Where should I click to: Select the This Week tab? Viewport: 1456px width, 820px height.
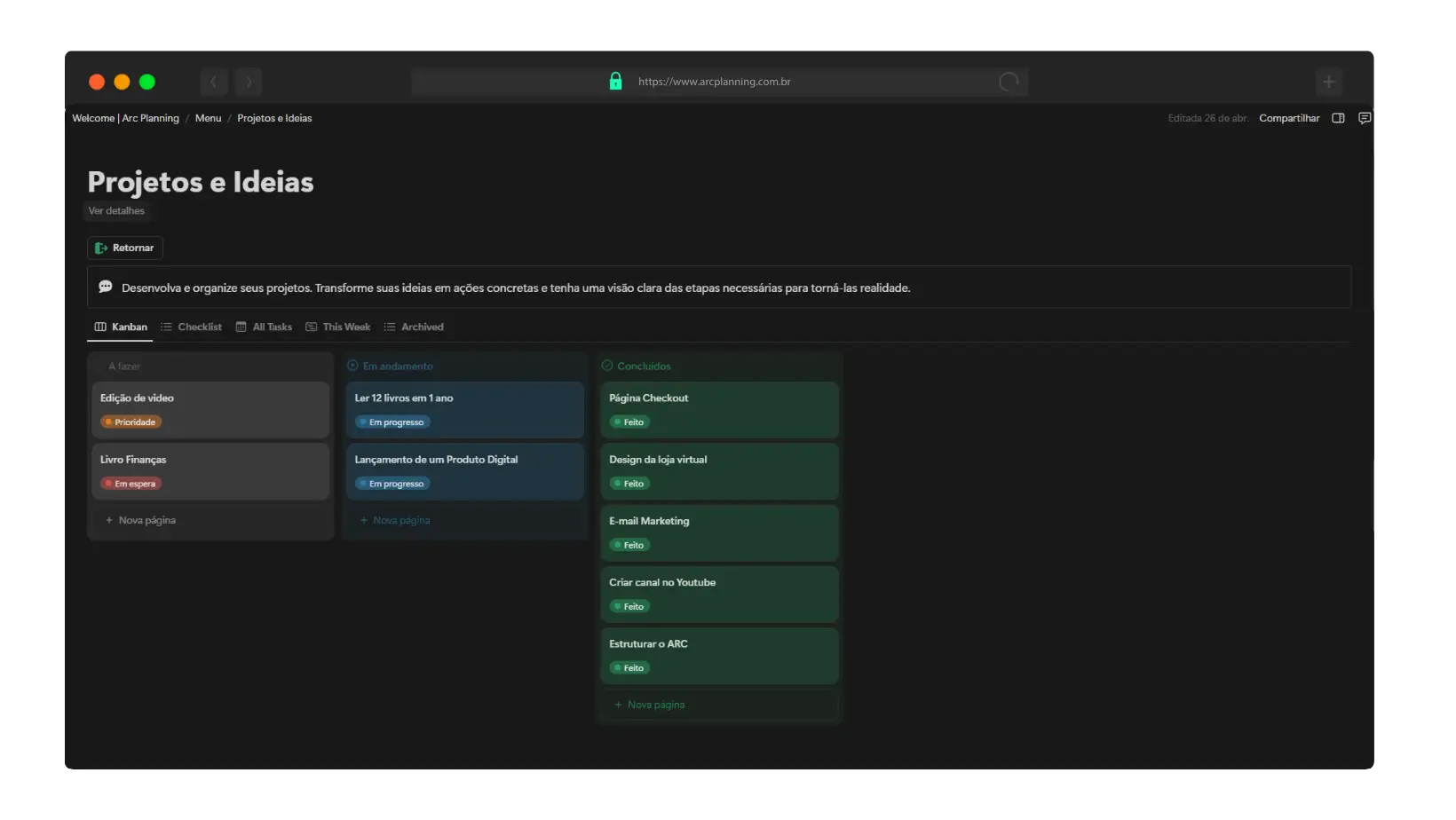pyautogui.click(x=338, y=327)
